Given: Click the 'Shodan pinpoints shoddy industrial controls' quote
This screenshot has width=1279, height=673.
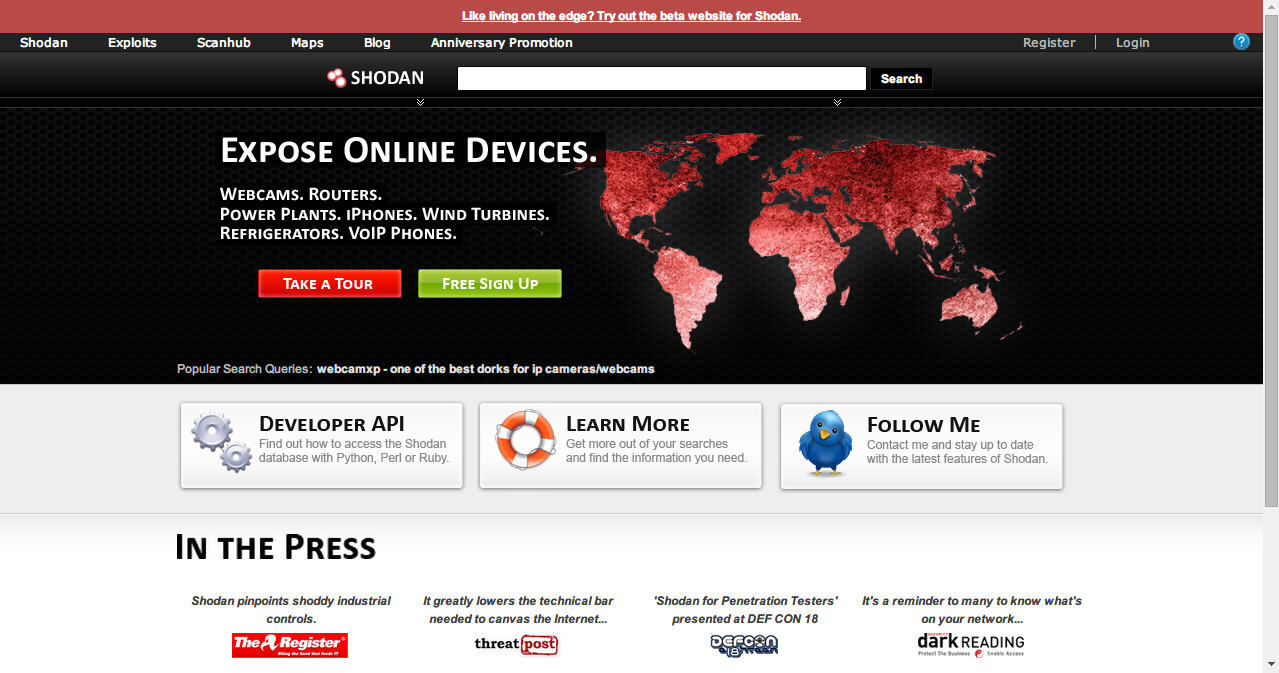Looking at the screenshot, I should coord(291,610).
